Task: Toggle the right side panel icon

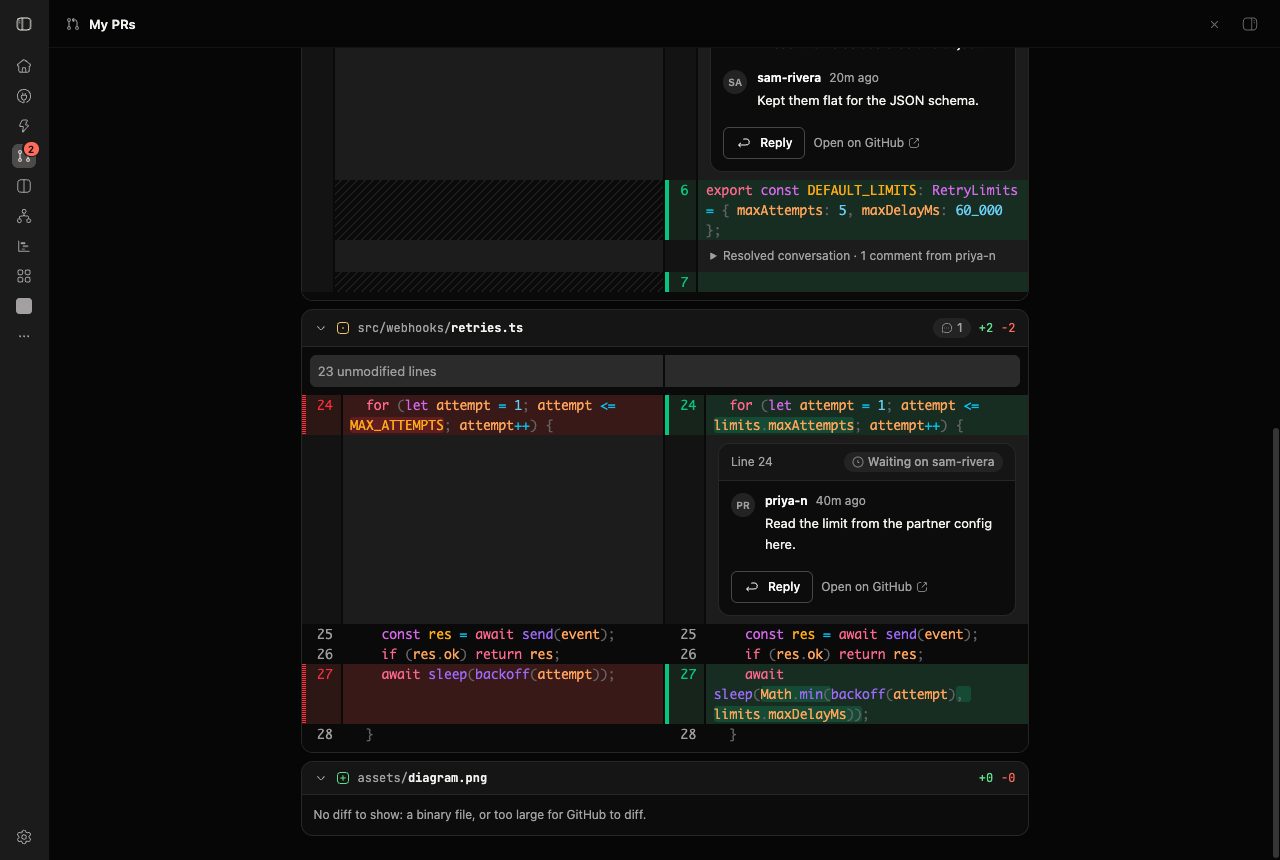Action: point(1249,24)
